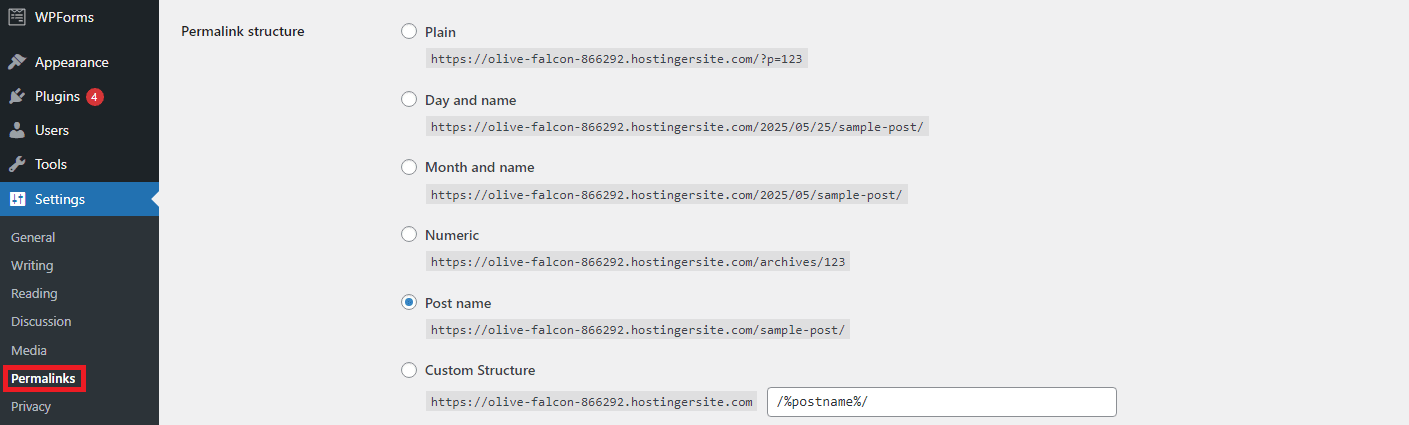Go to General settings submenu
The height and width of the screenshot is (425, 1409).
click(33, 238)
